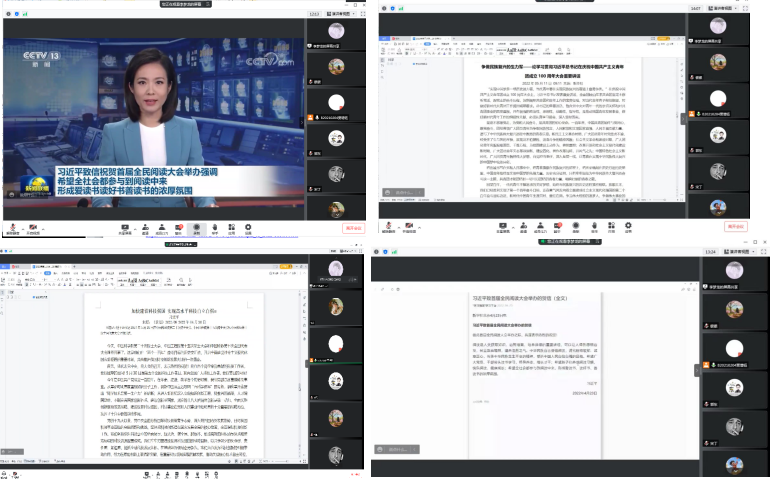
Task: Open the Invite icon in the CCTV-13 meeting toolbar
Action: point(145,227)
